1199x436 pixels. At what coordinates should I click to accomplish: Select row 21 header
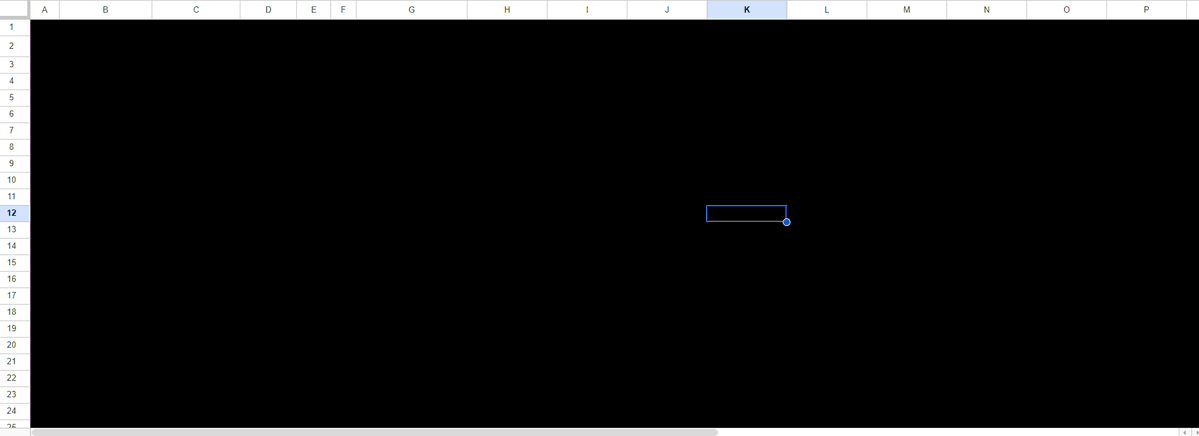[15, 362]
